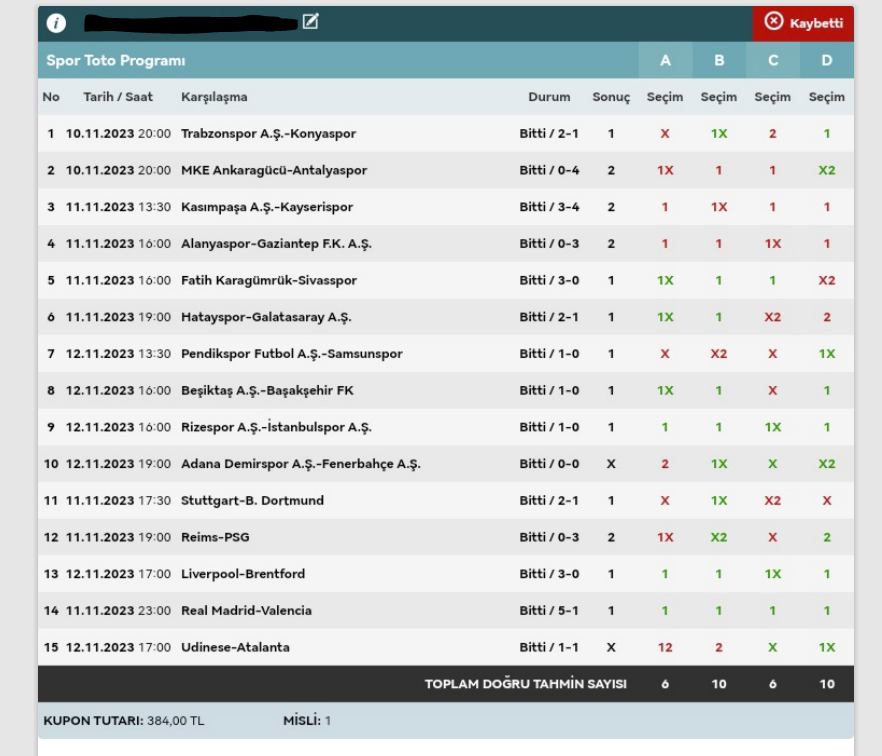882x756 pixels.
Task: Click the Spor Toto Programı title
Action: pyautogui.click(x=116, y=61)
